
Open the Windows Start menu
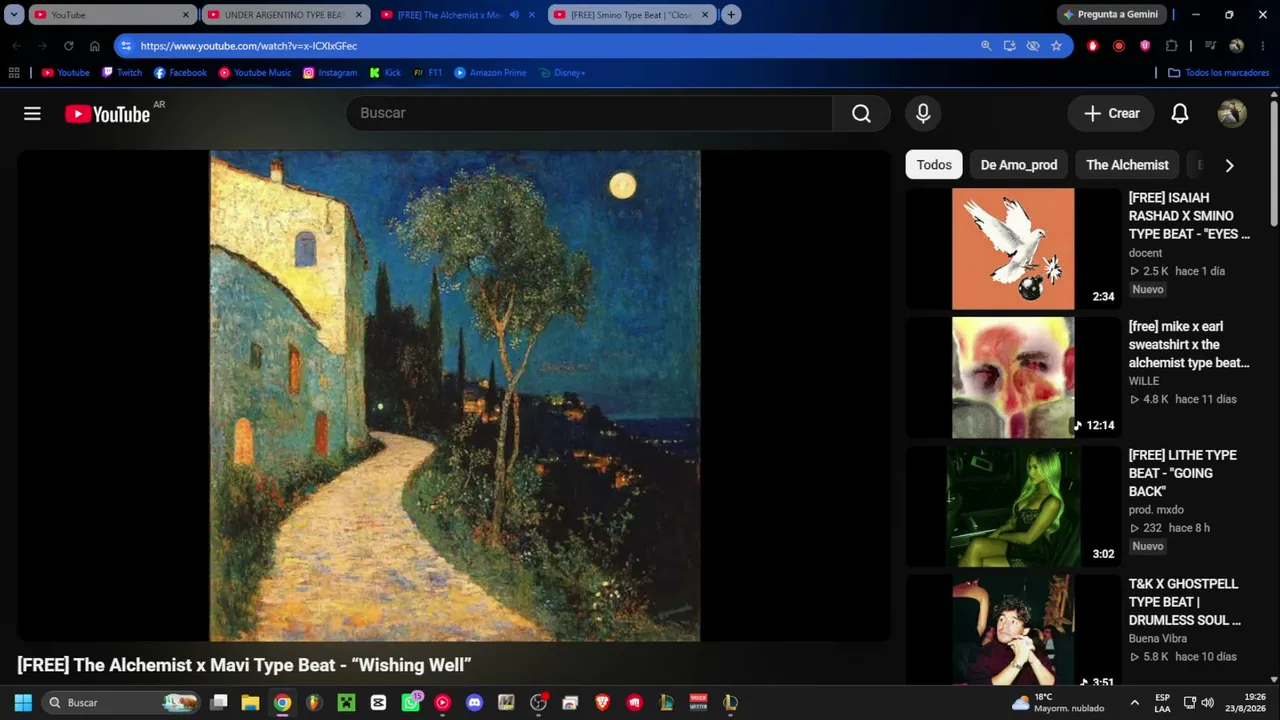[x=23, y=703]
